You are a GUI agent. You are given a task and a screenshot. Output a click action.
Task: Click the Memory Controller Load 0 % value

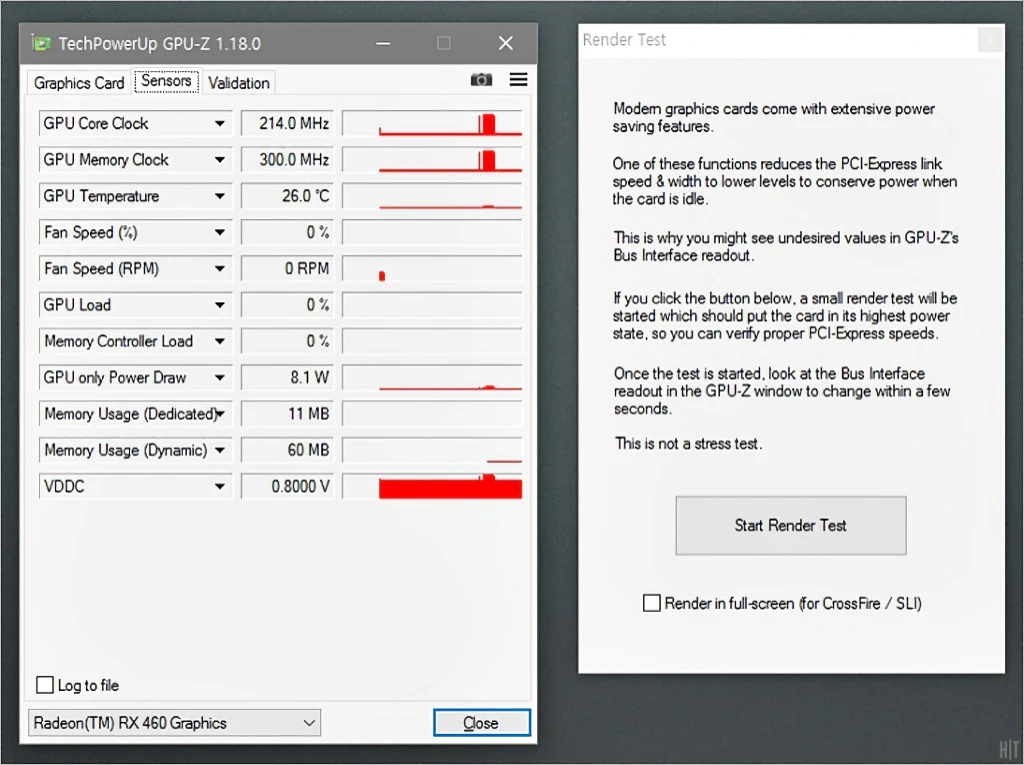pos(287,341)
